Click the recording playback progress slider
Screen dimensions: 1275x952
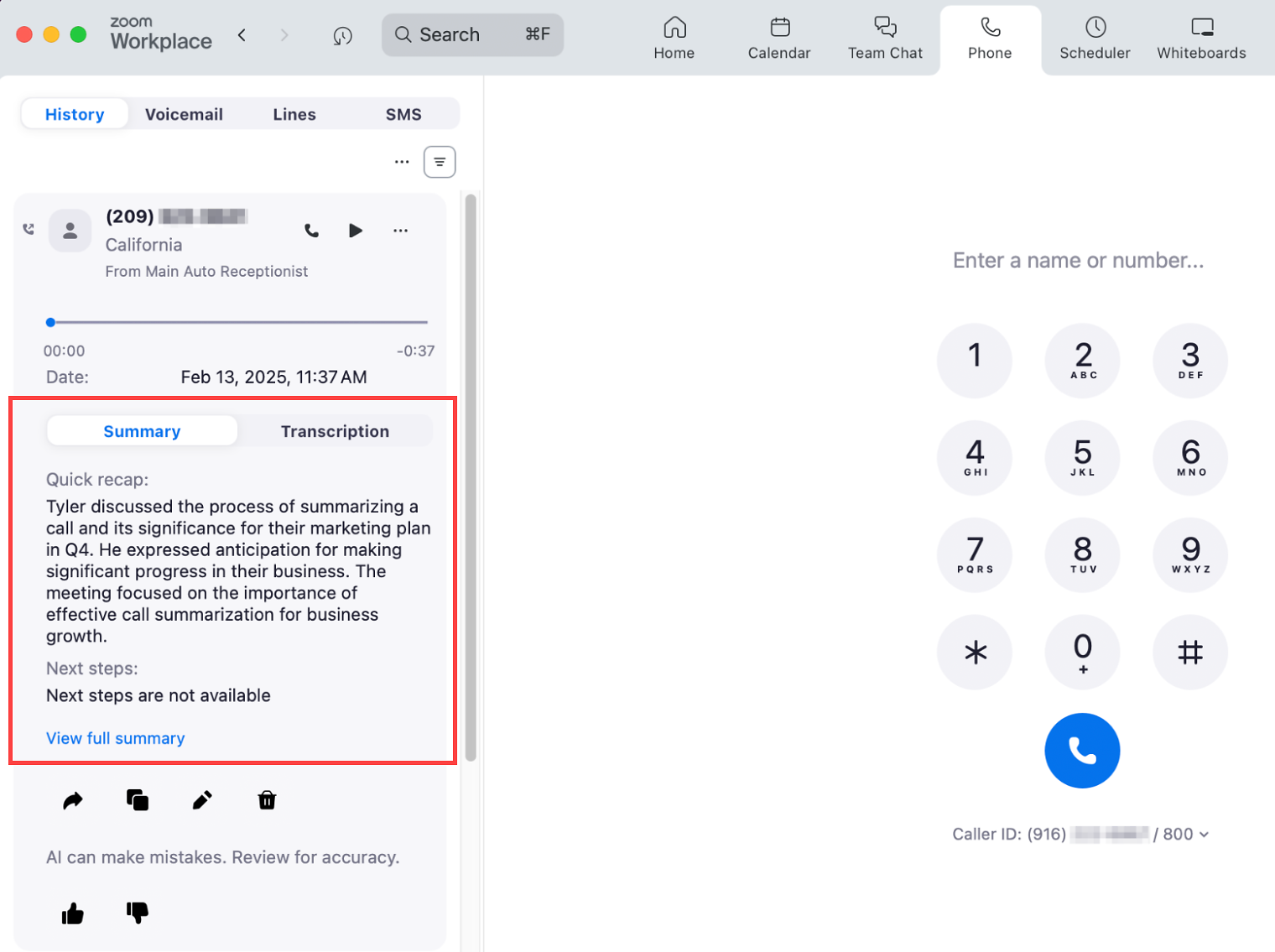click(238, 322)
